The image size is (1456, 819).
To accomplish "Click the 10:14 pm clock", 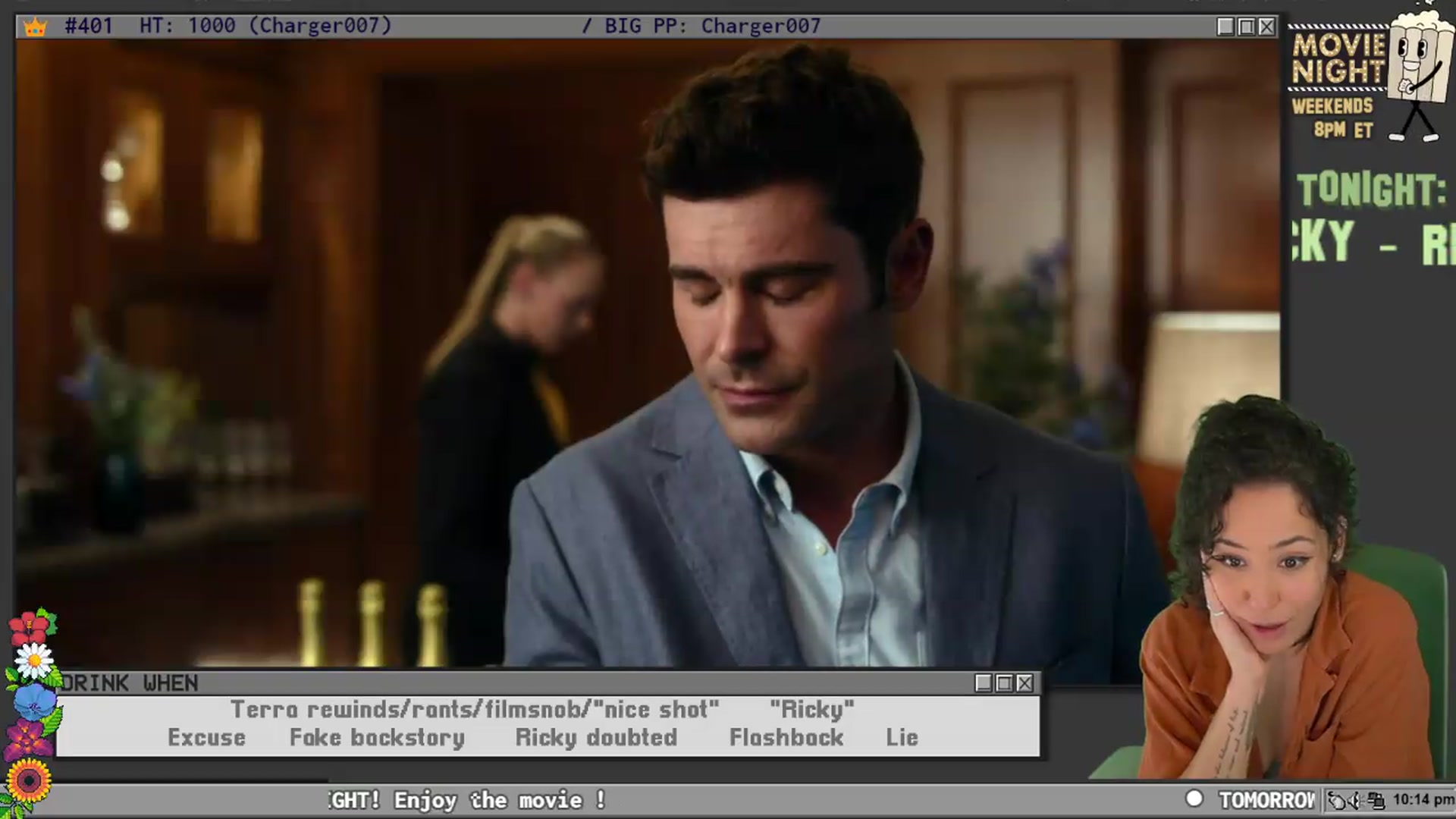I will (x=1423, y=800).
